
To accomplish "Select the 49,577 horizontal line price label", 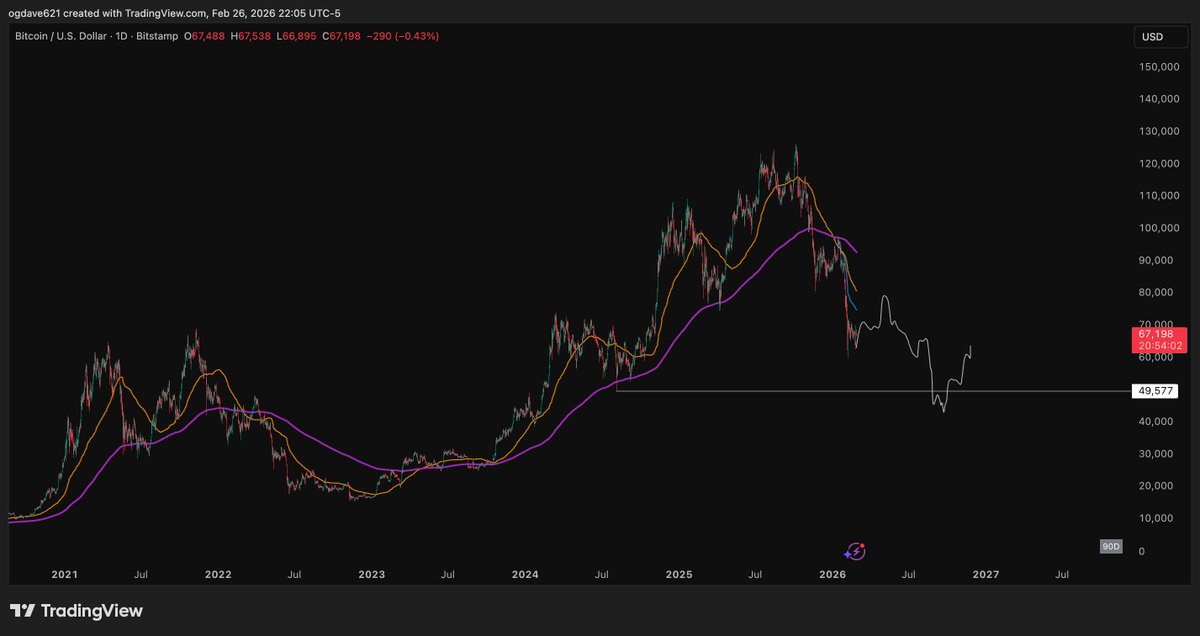I will pos(1157,391).
